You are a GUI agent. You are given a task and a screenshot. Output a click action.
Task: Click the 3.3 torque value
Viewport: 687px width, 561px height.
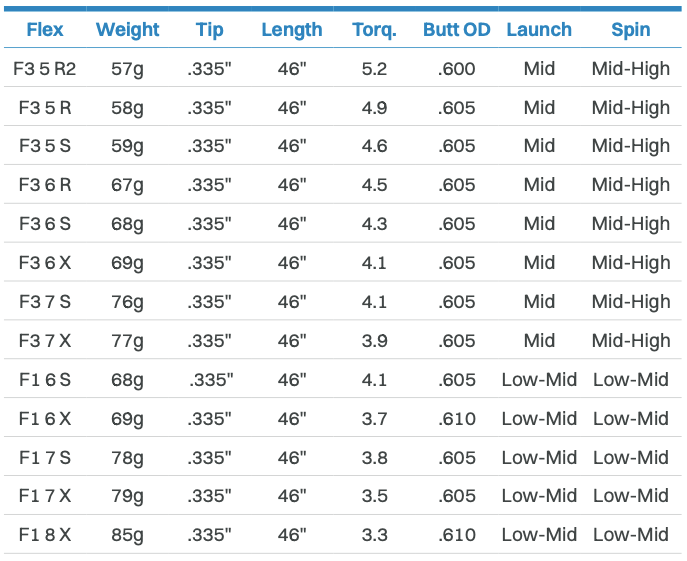(x=375, y=535)
